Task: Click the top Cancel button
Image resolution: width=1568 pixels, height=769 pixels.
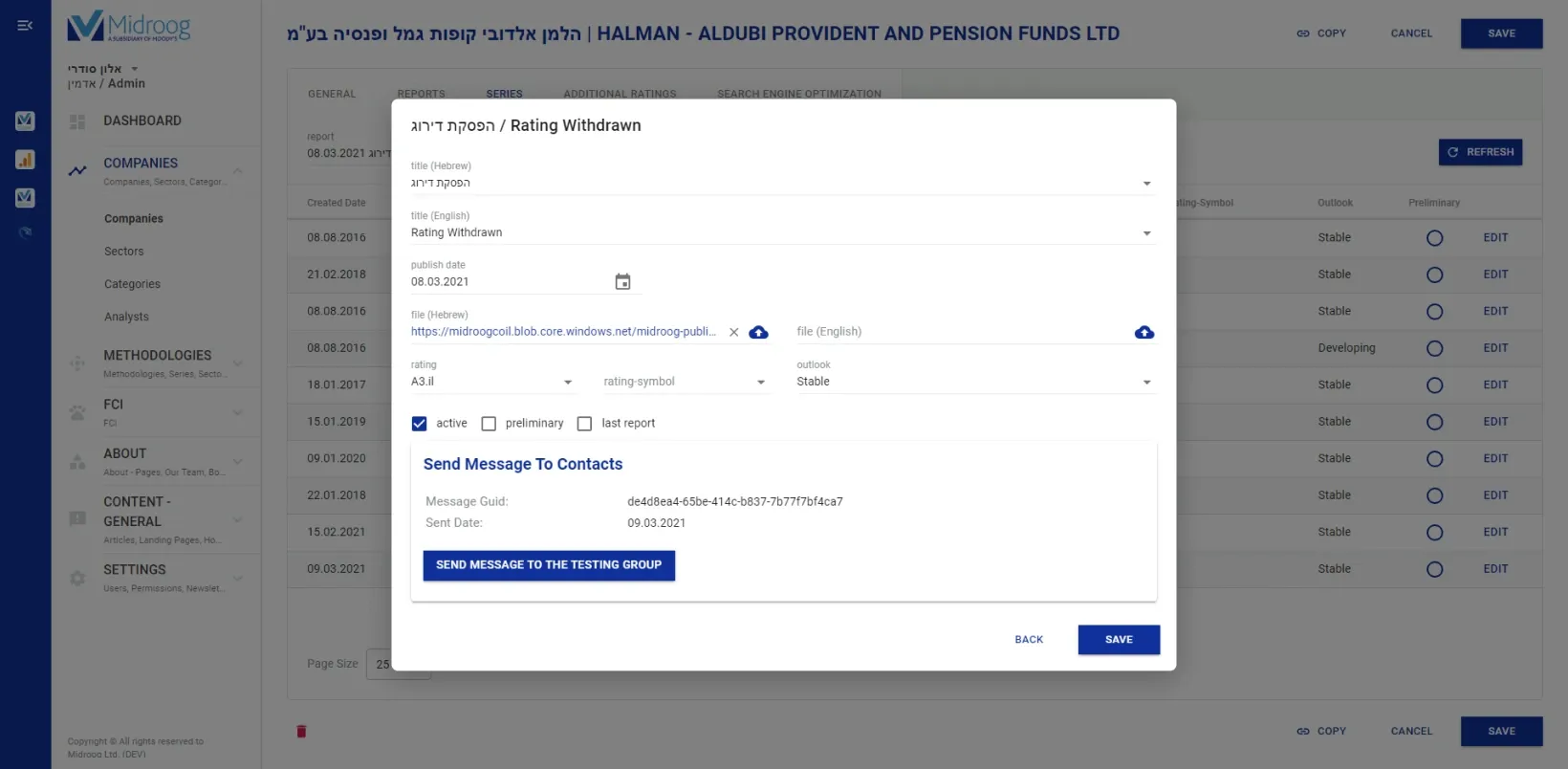Action: point(1411,33)
